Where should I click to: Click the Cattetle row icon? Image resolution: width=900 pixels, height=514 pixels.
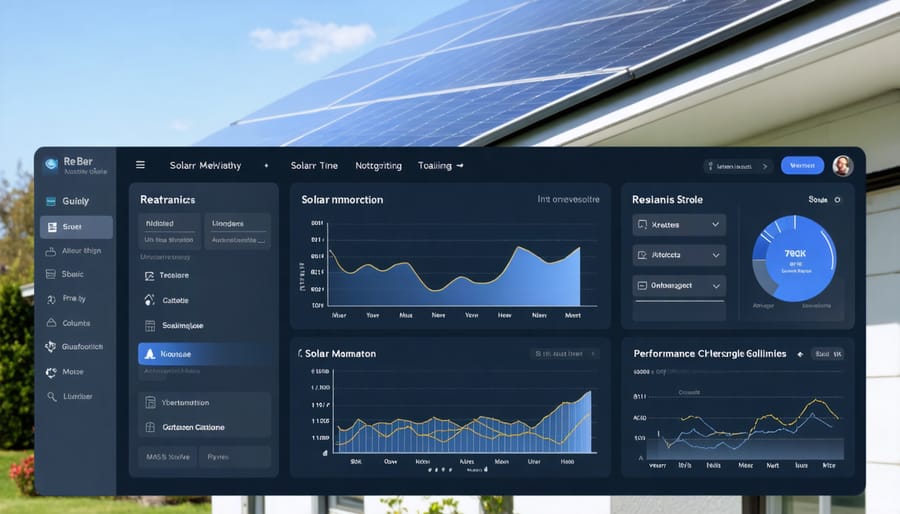tap(149, 300)
